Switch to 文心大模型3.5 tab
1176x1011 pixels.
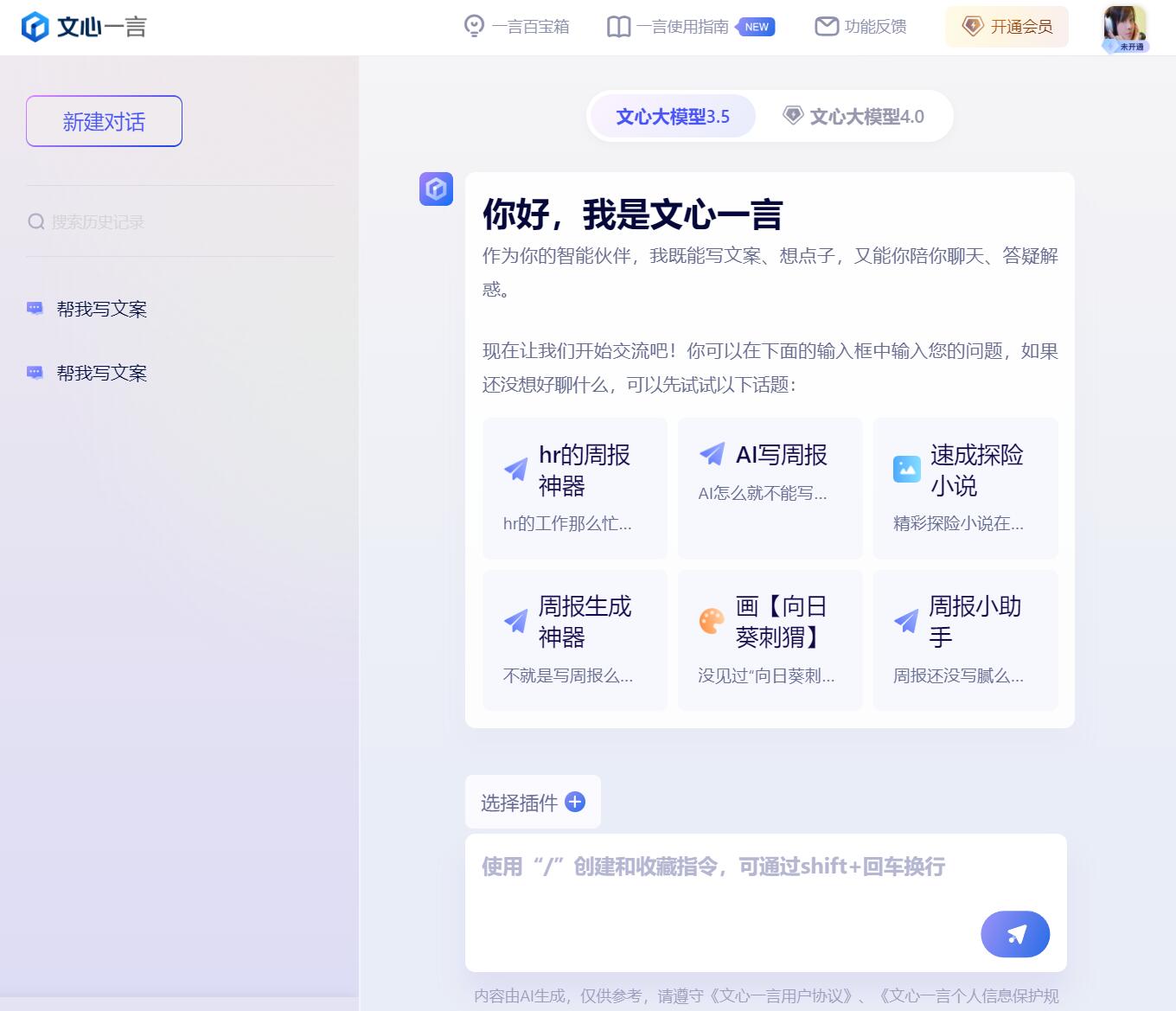[x=673, y=116]
